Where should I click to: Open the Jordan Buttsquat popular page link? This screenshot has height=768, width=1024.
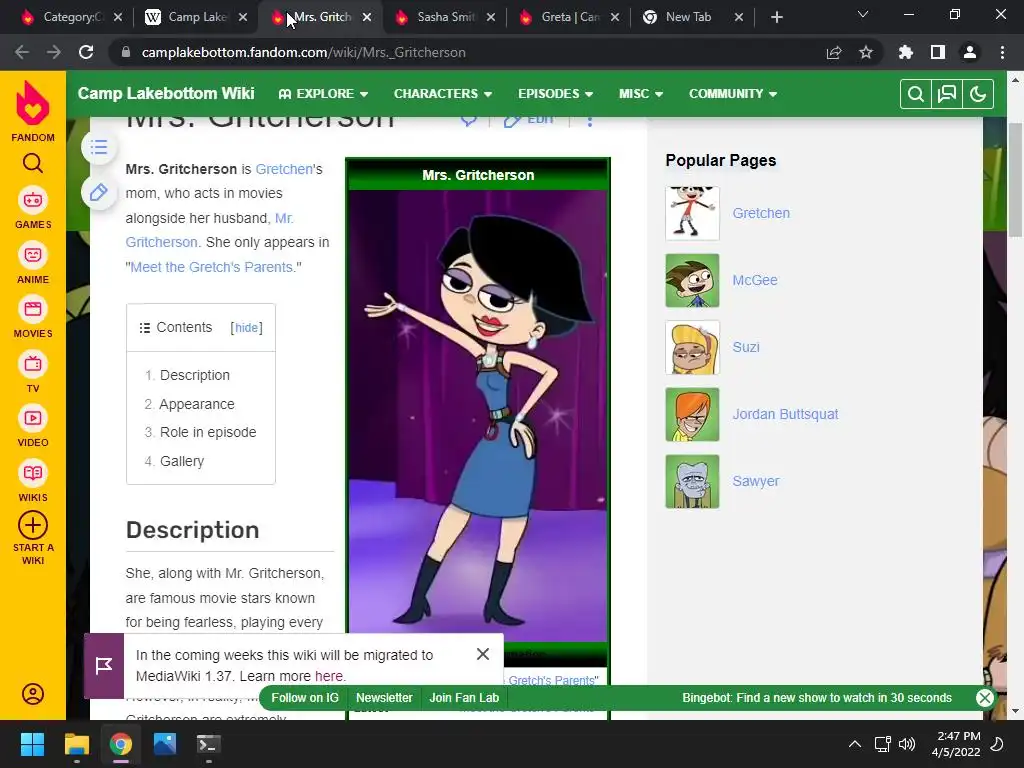coord(785,414)
